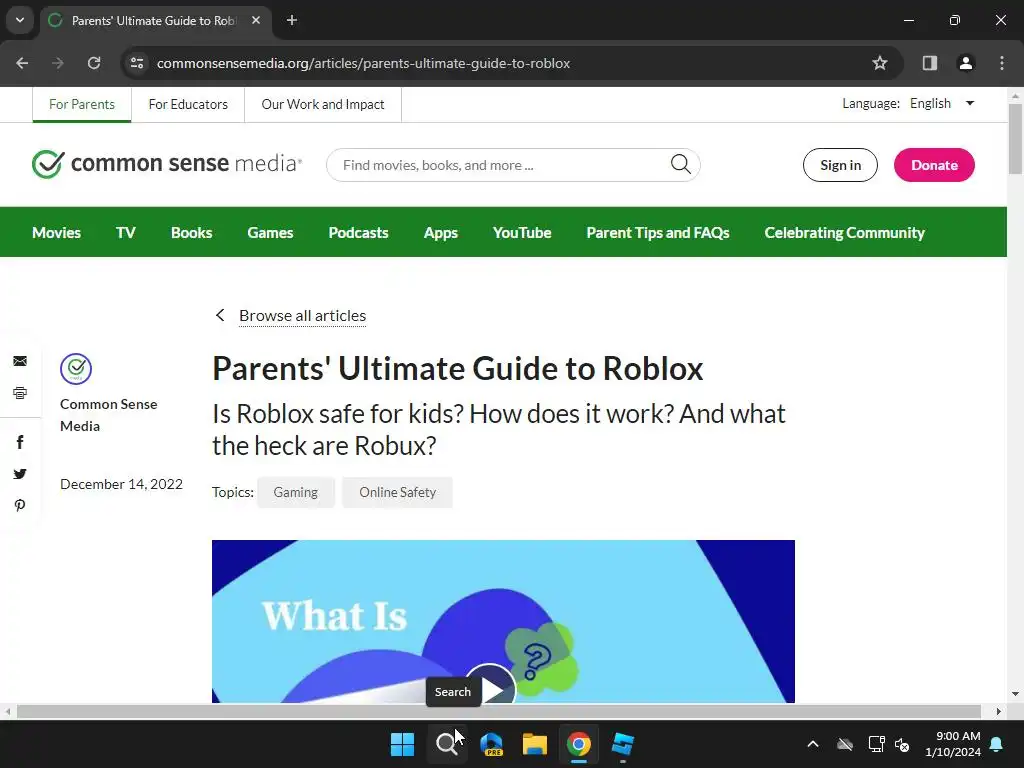Open Parent Tips and FAQs menu
1024x768 pixels.
(x=658, y=232)
